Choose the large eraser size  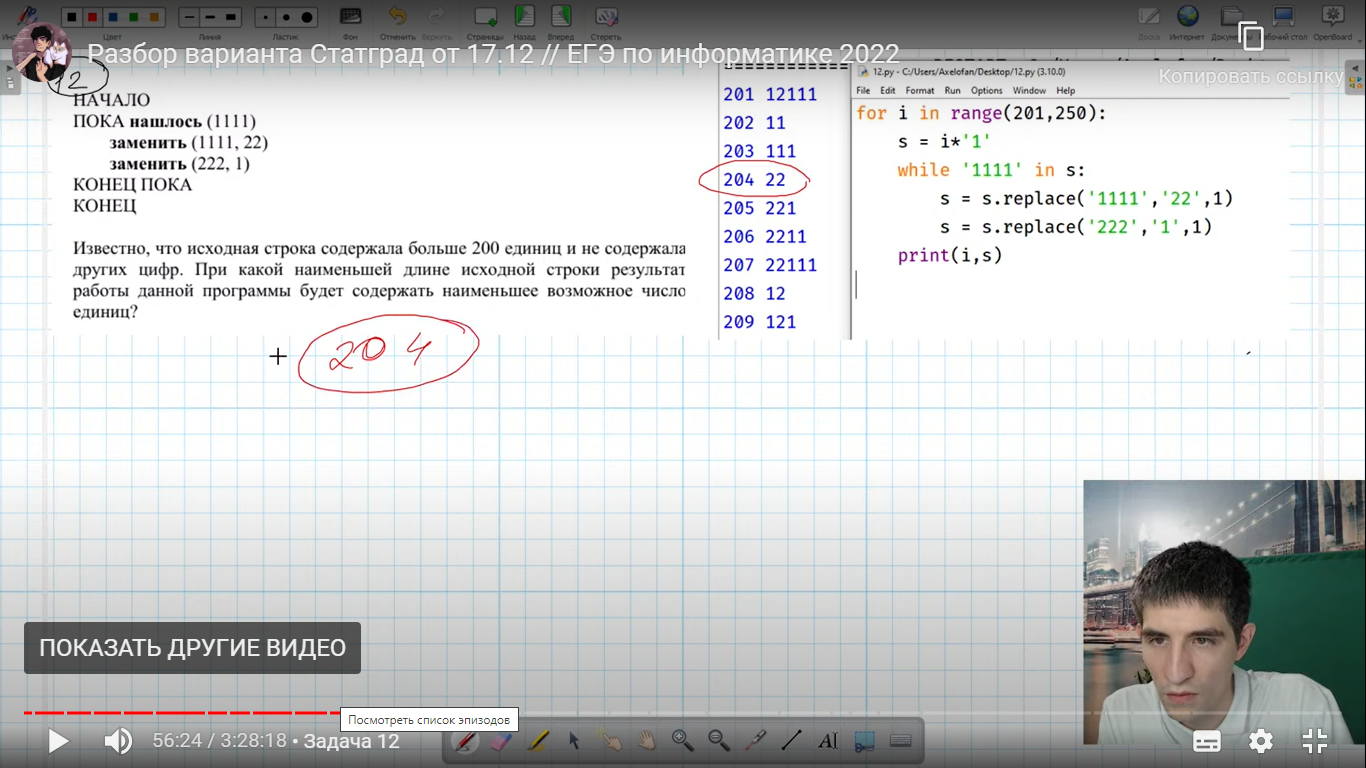pyautogui.click(x=308, y=17)
